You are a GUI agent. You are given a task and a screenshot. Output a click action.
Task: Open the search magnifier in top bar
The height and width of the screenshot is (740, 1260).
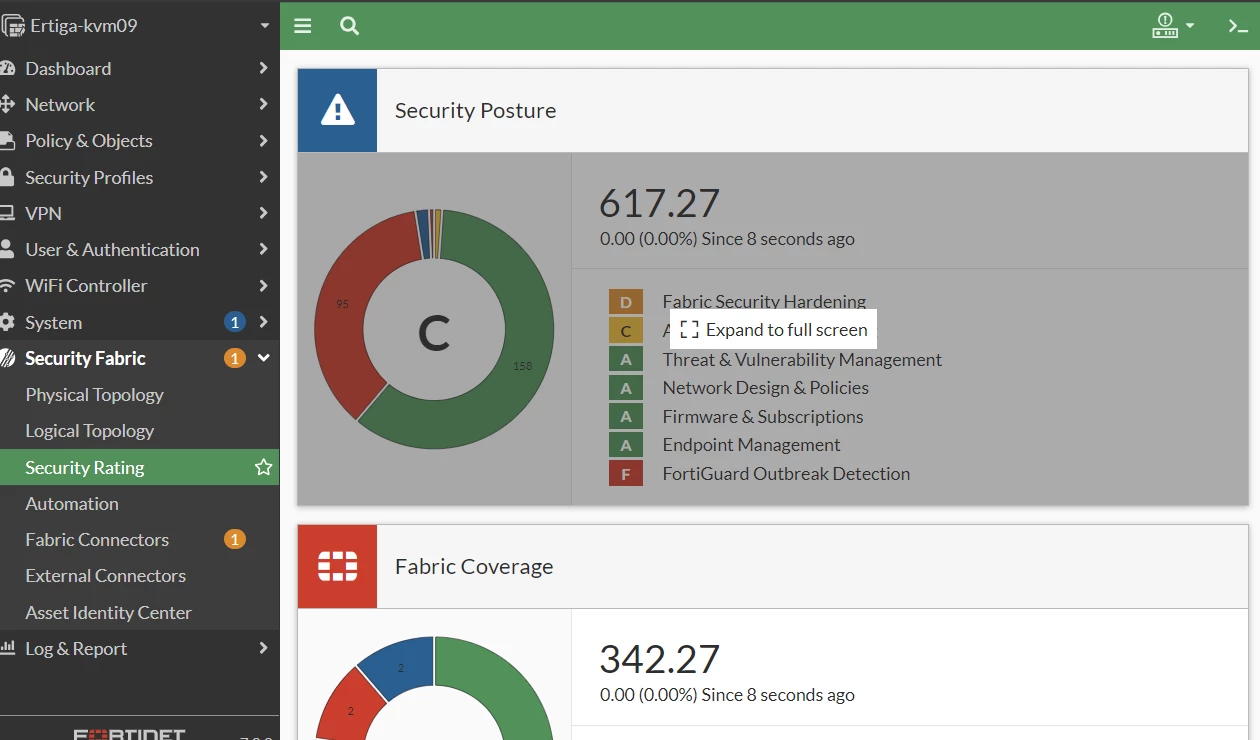(x=349, y=26)
